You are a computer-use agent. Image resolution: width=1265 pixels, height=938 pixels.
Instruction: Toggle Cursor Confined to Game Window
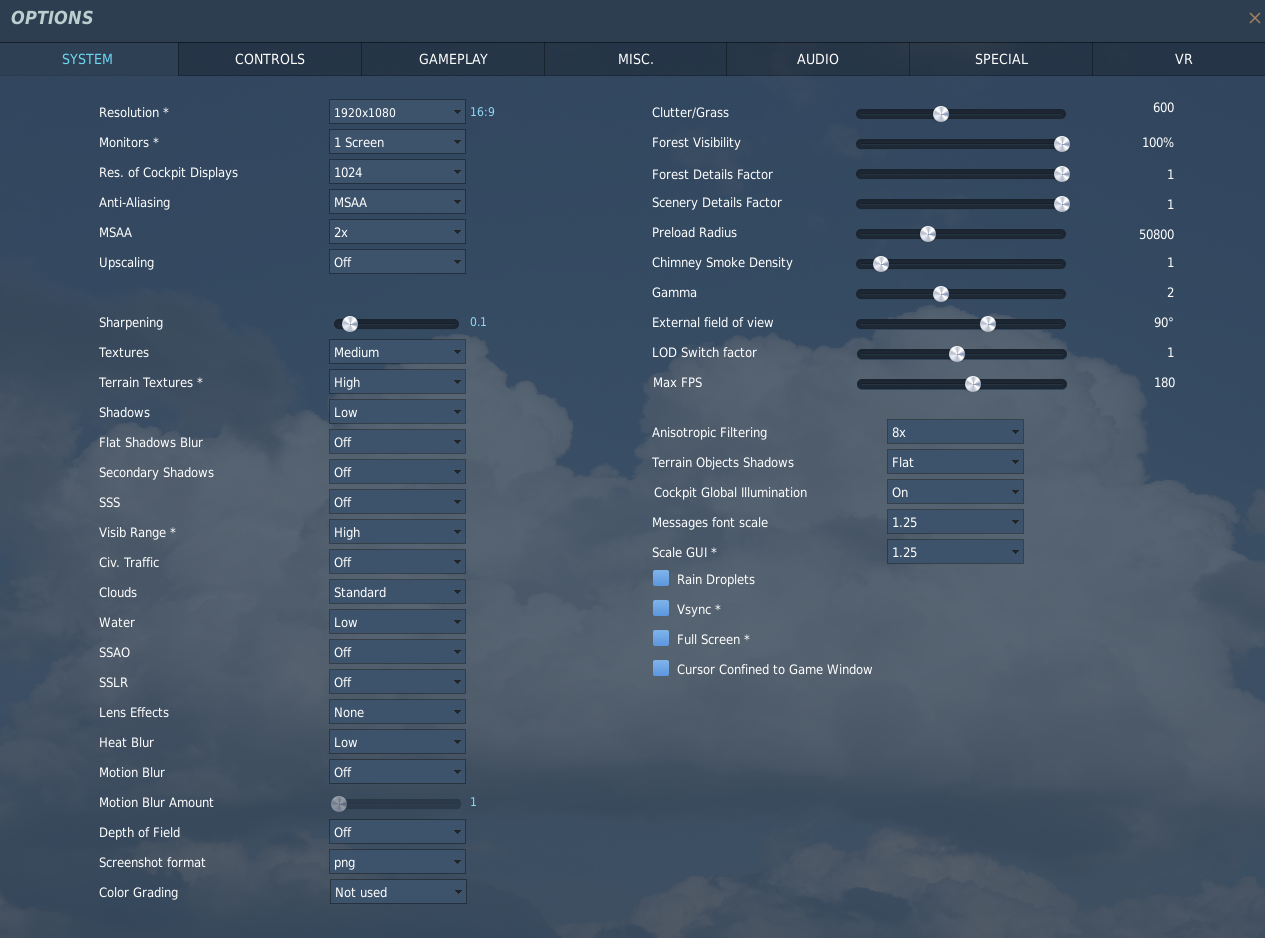point(661,669)
